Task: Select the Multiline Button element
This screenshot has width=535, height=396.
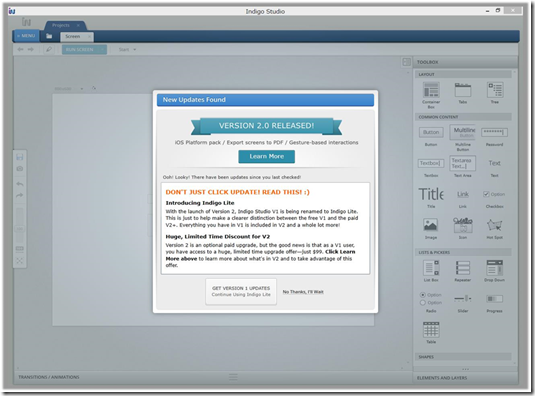Action: point(463,137)
